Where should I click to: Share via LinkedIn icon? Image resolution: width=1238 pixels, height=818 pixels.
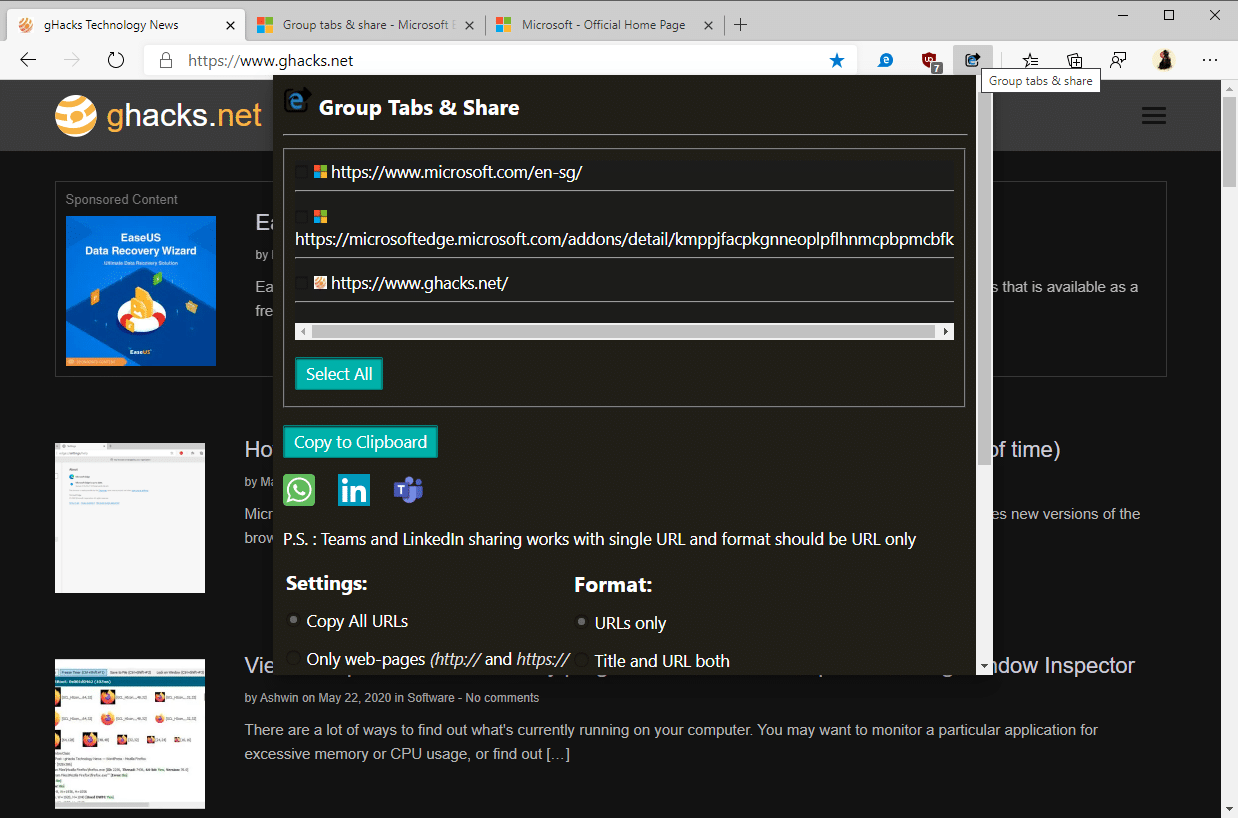[354, 490]
